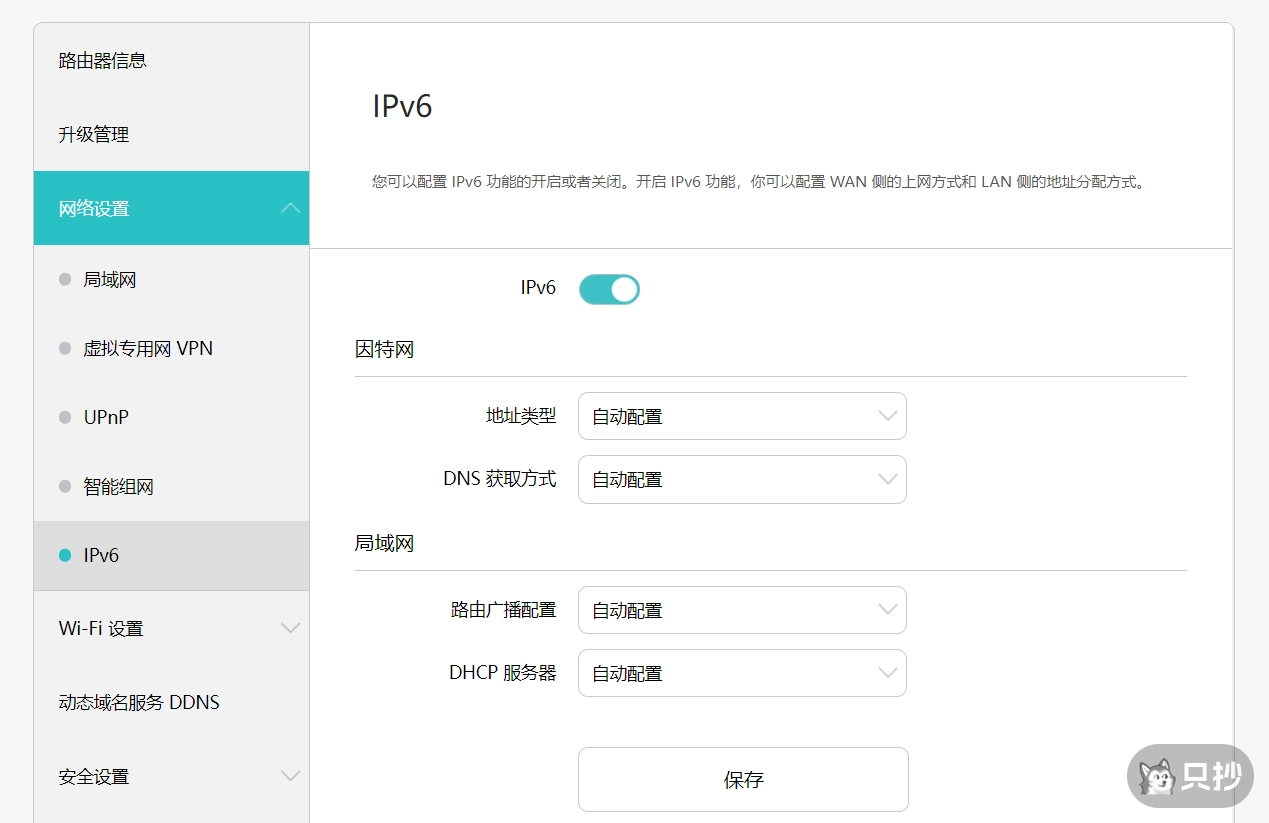The width and height of the screenshot is (1269, 823).
Task: Click the 只抄 watermark logo
Action: [1189, 776]
